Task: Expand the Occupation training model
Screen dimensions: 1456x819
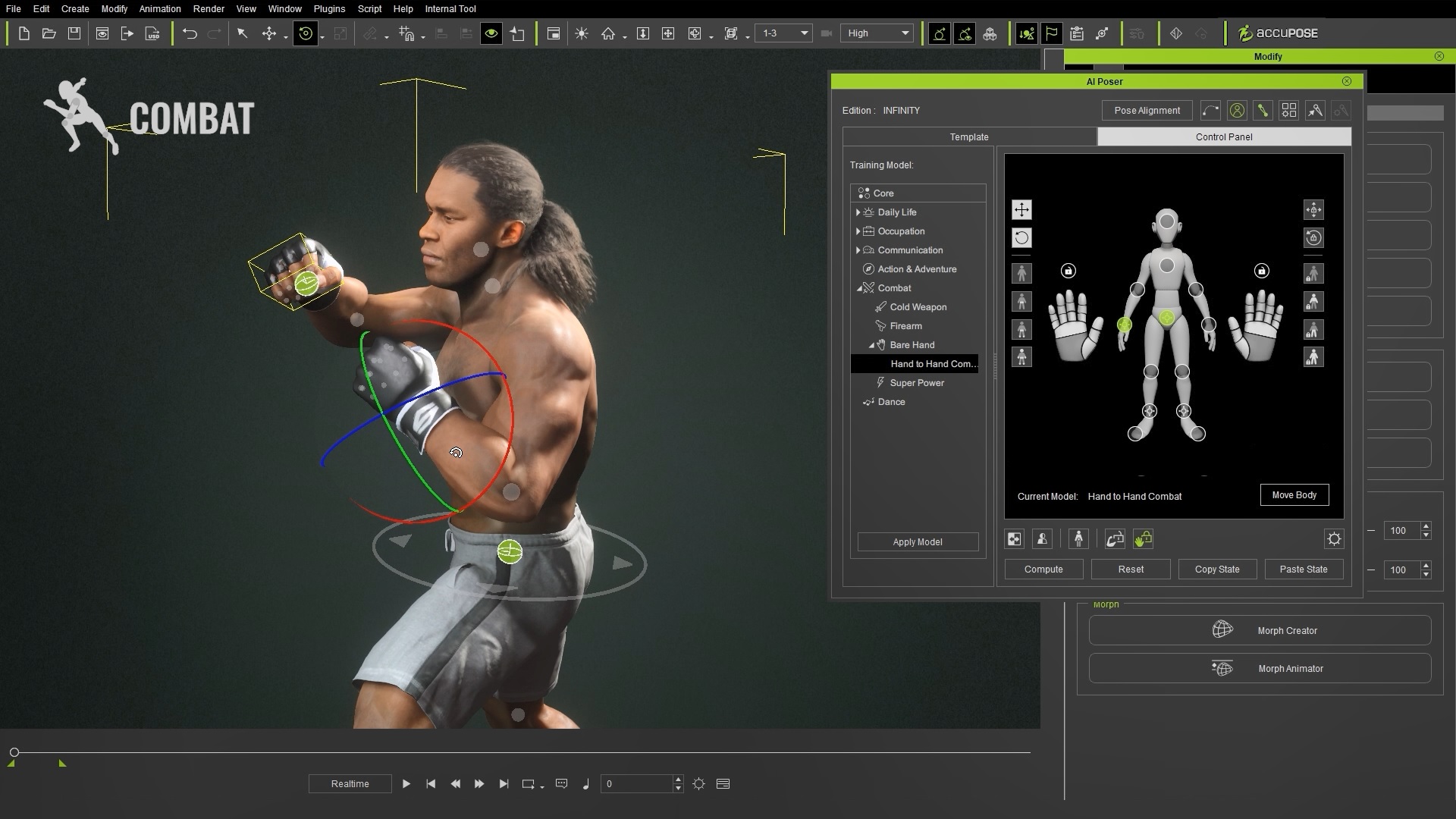Action: tap(858, 231)
